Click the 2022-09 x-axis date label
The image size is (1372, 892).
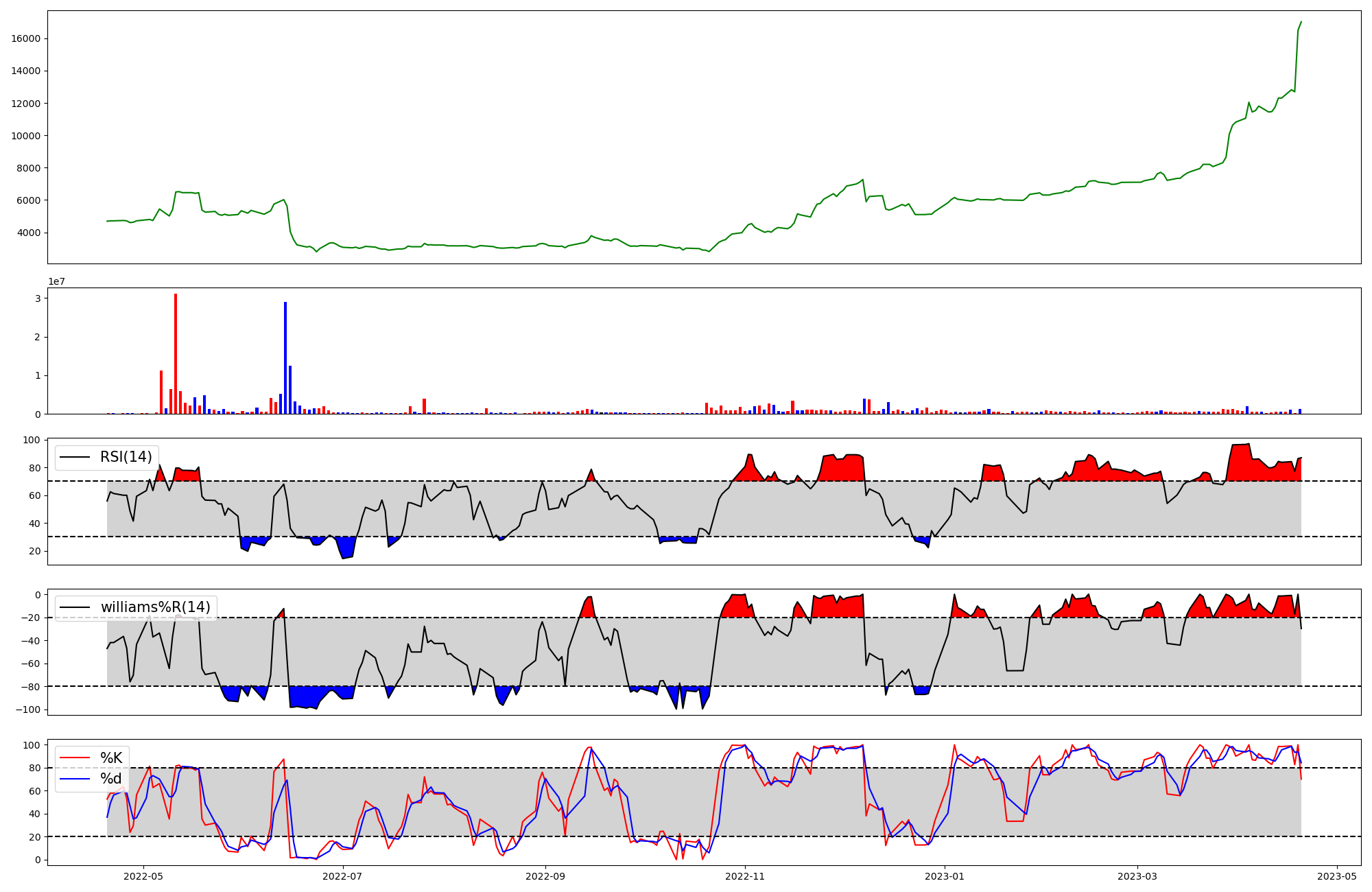coord(545,876)
